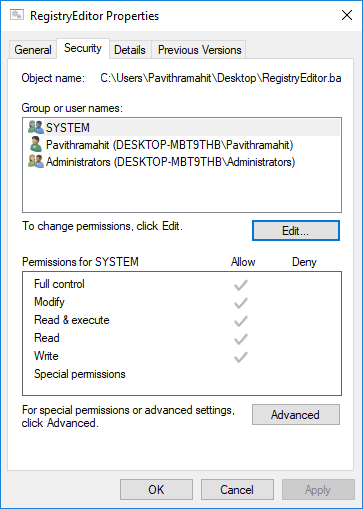This screenshot has width=363, height=509.
Task: Click the Edit... button
Action: [x=296, y=230]
